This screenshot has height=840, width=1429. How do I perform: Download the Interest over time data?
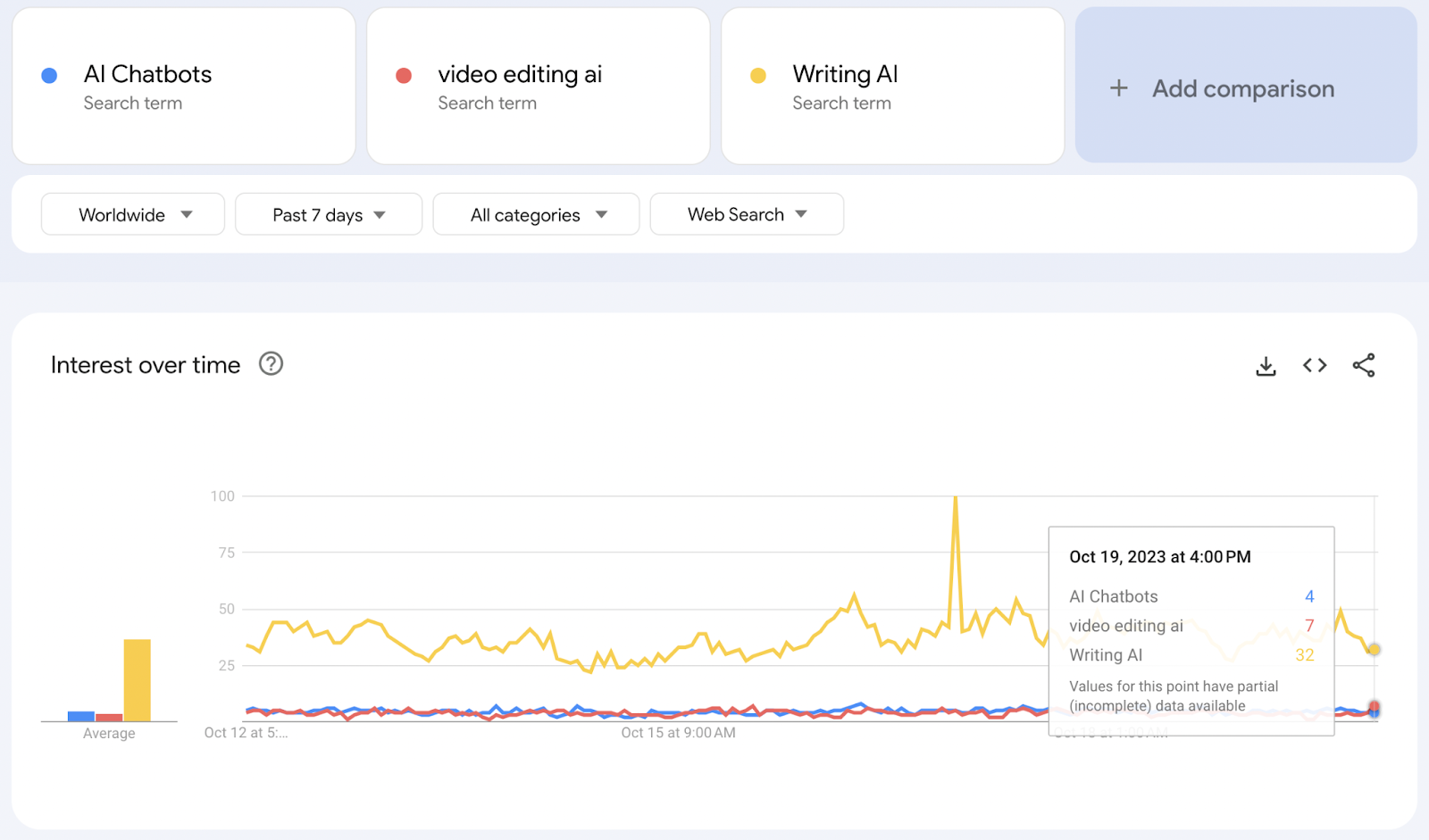pyautogui.click(x=1266, y=366)
